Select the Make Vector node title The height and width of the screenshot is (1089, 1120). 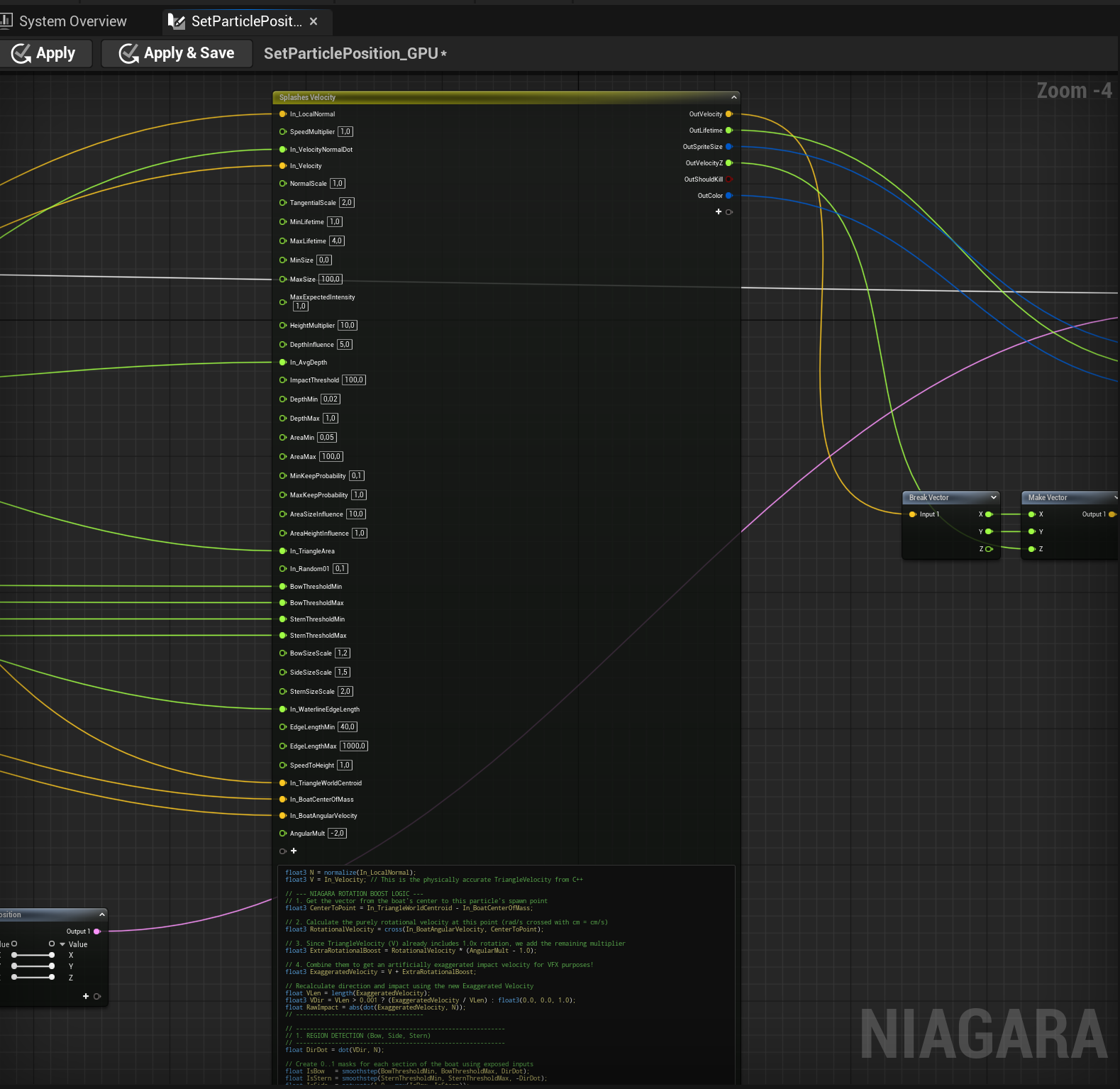(x=1048, y=497)
